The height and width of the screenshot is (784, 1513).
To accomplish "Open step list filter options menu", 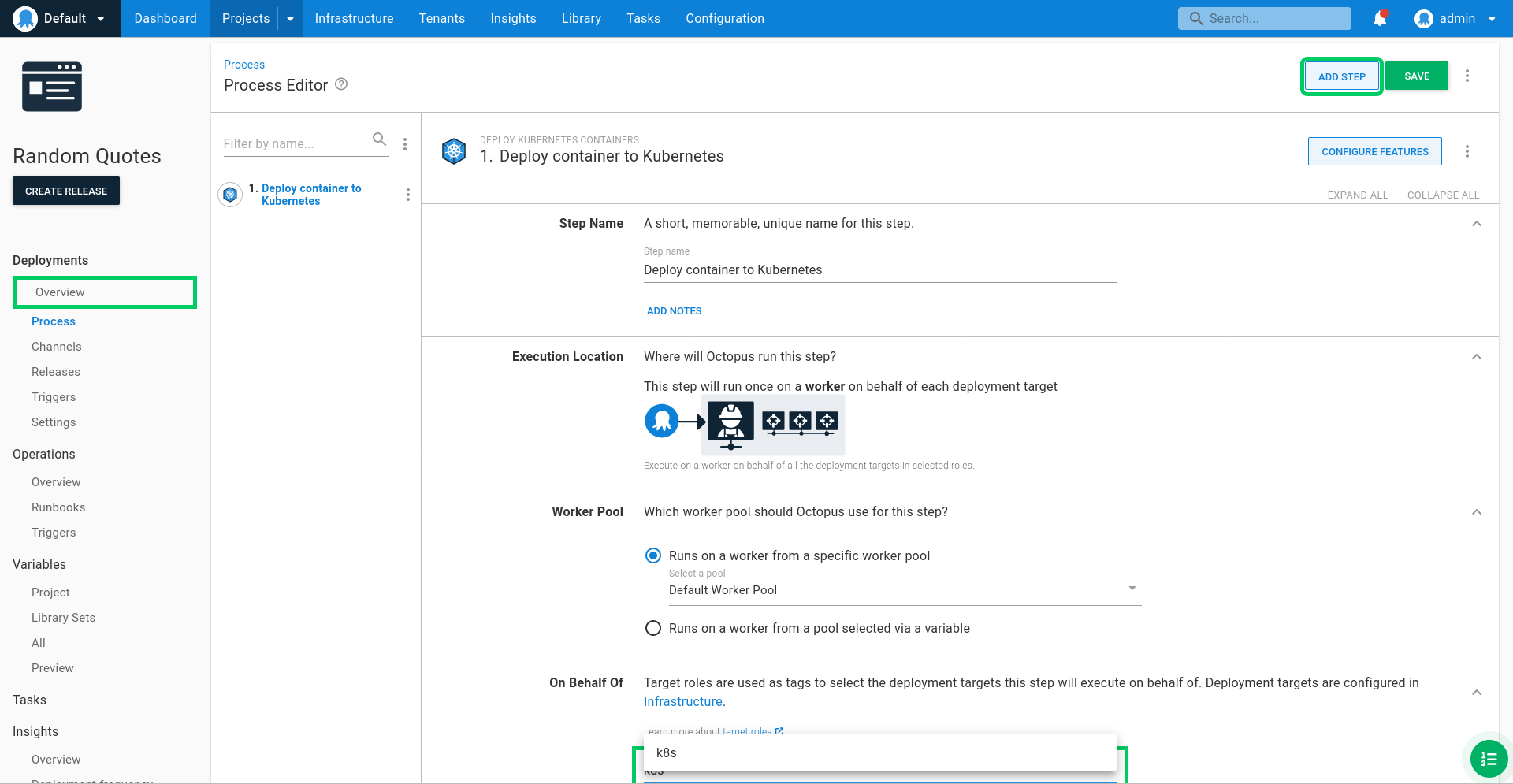I will pyautogui.click(x=405, y=144).
